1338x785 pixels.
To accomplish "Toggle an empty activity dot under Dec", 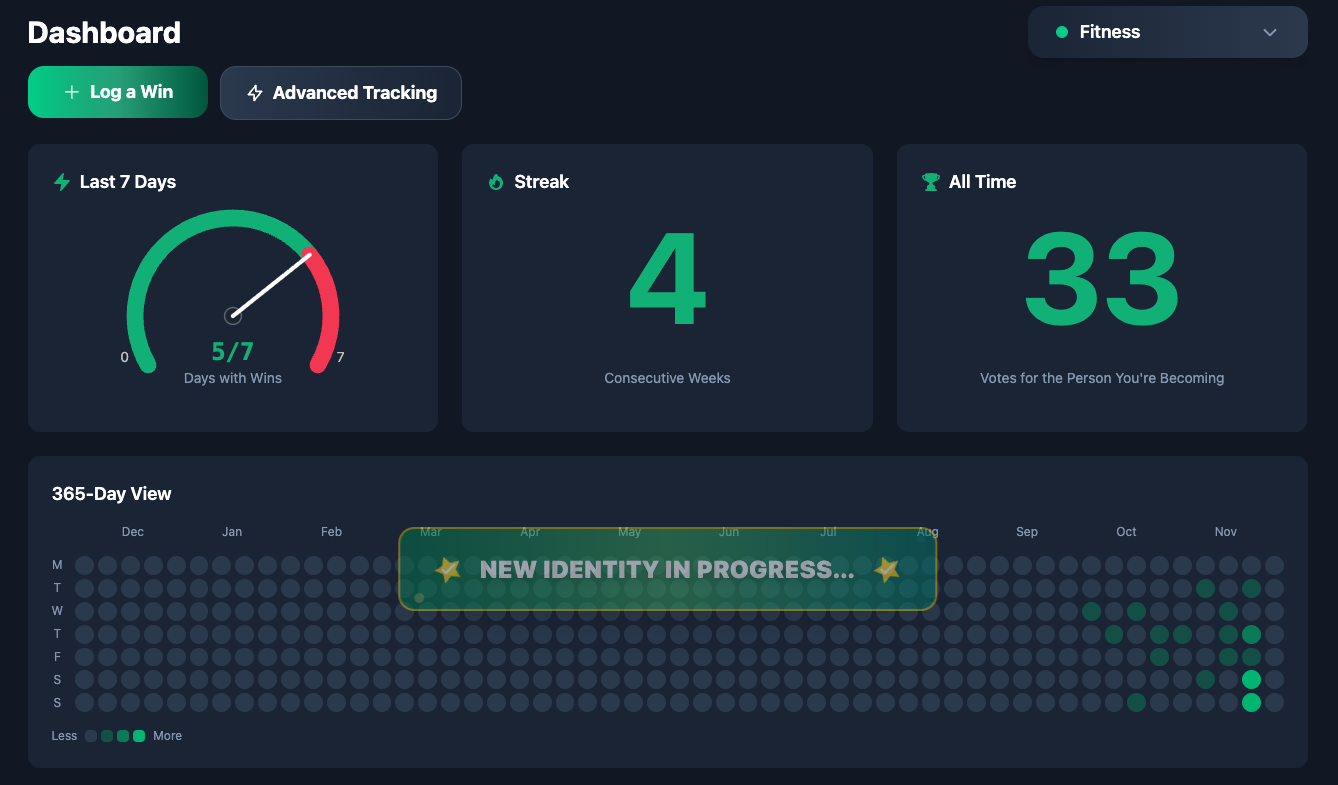I will [132, 565].
